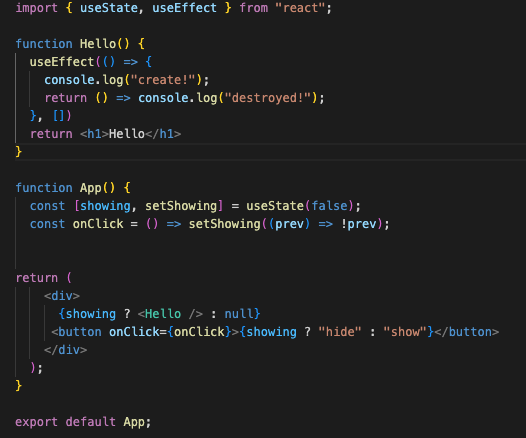Viewport: 526px width, 438px height.
Task: Click the false argument of useState
Action: pos(330,206)
